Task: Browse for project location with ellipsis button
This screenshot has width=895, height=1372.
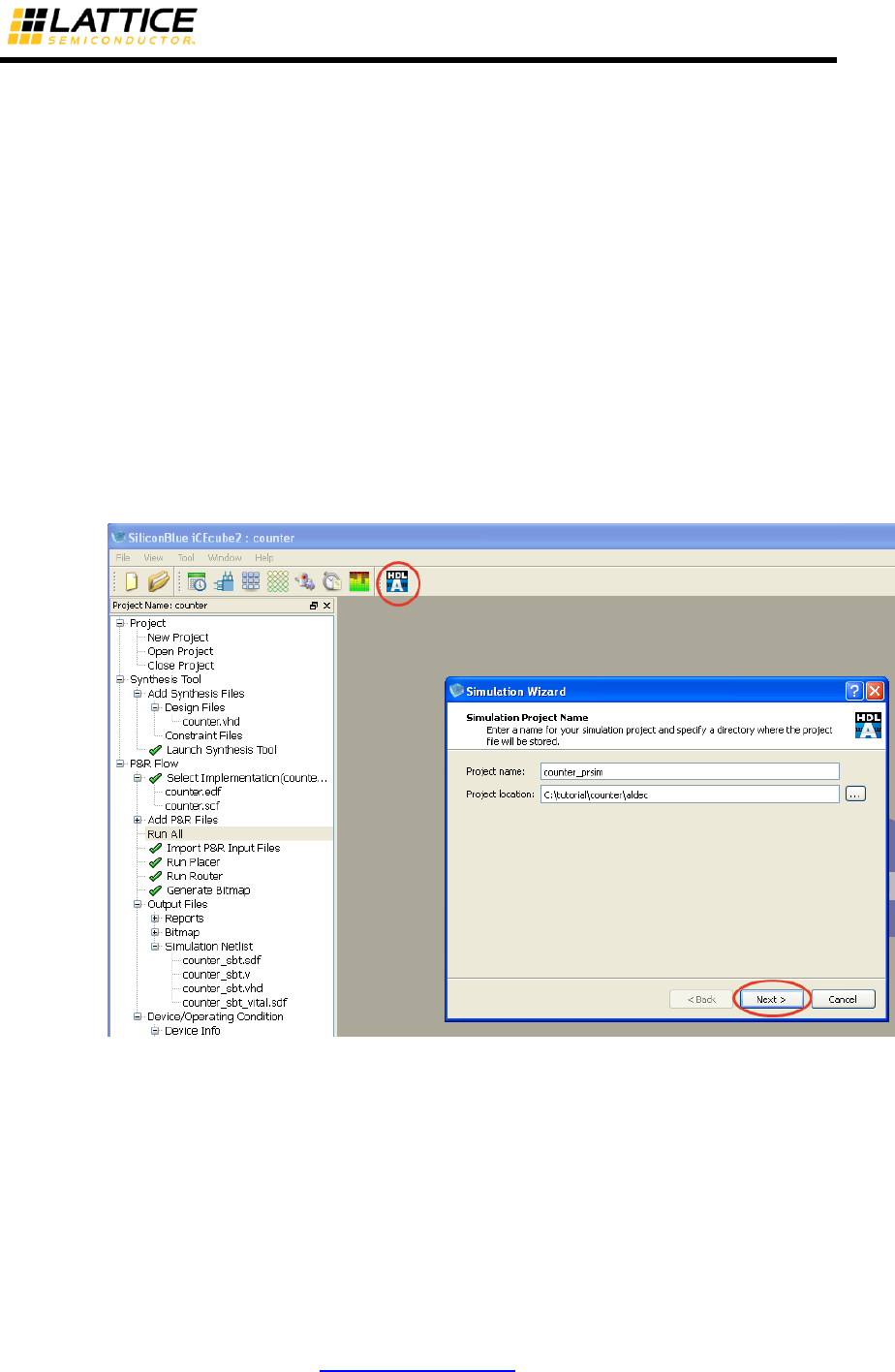Action: [x=855, y=794]
